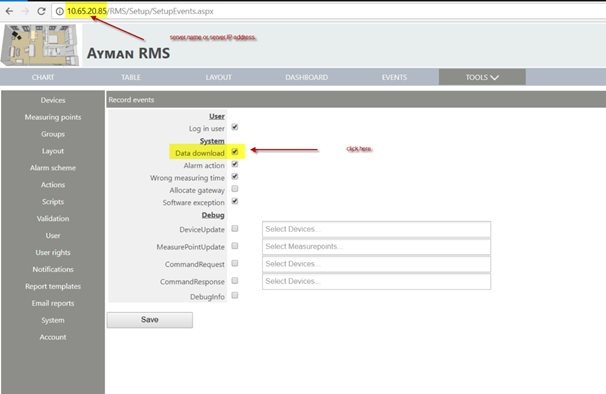Toggle the Alarm action checkbox
Screen dimensions: 606x394
[x=235, y=164]
